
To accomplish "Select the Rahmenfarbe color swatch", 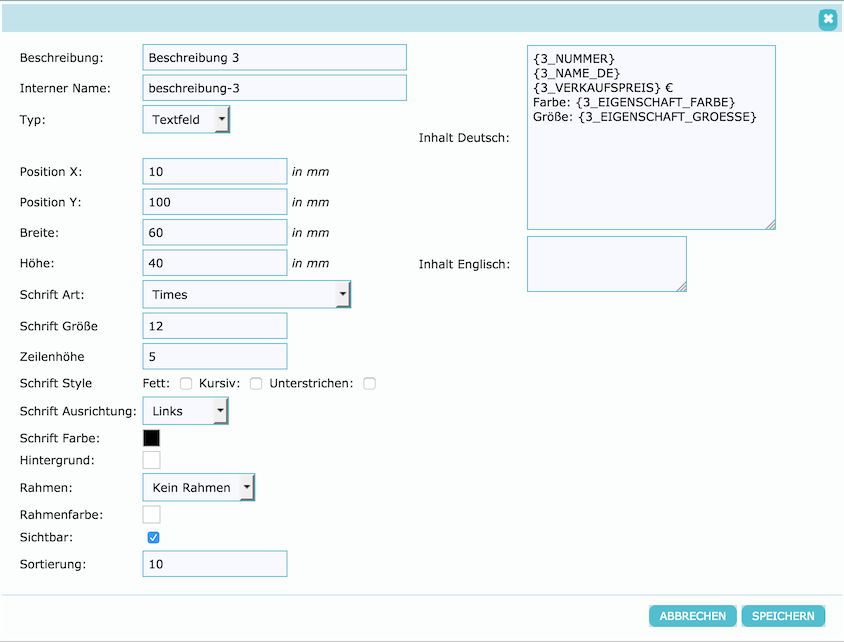I will tap(152, 514).
